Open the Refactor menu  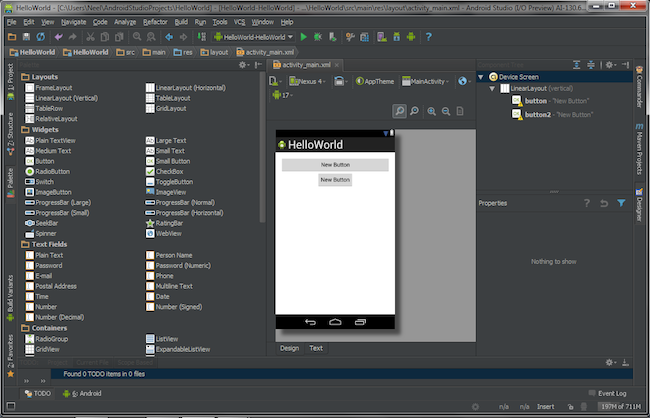point(155,21)
